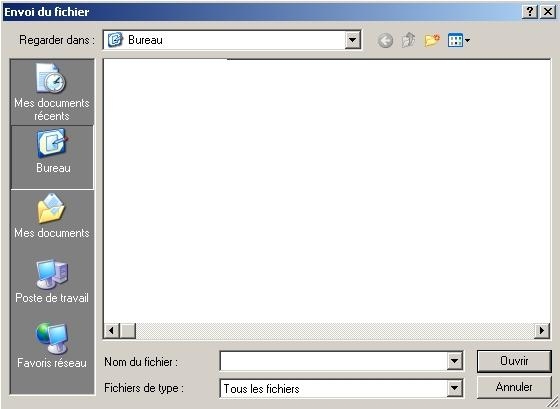Open Mes documents folder shortcut
The width and height of the screenshot is (560, 409).
pos(52,216)
